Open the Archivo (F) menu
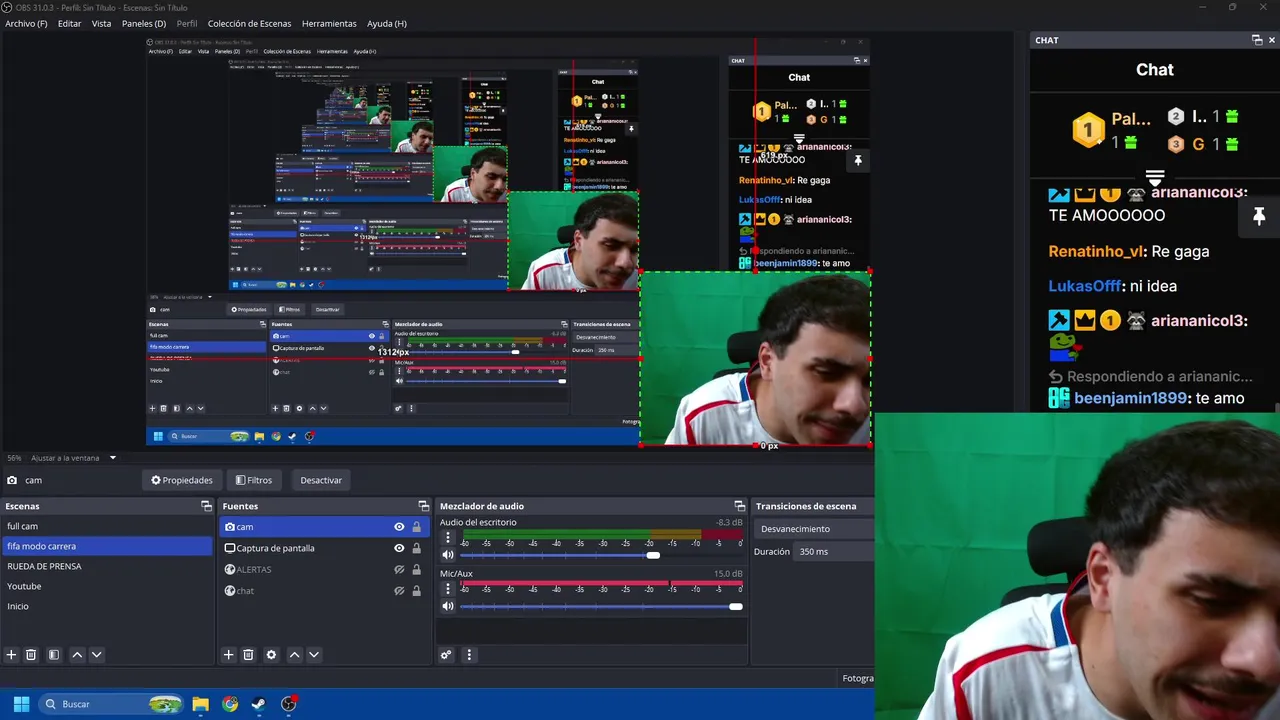 (26, 23)
